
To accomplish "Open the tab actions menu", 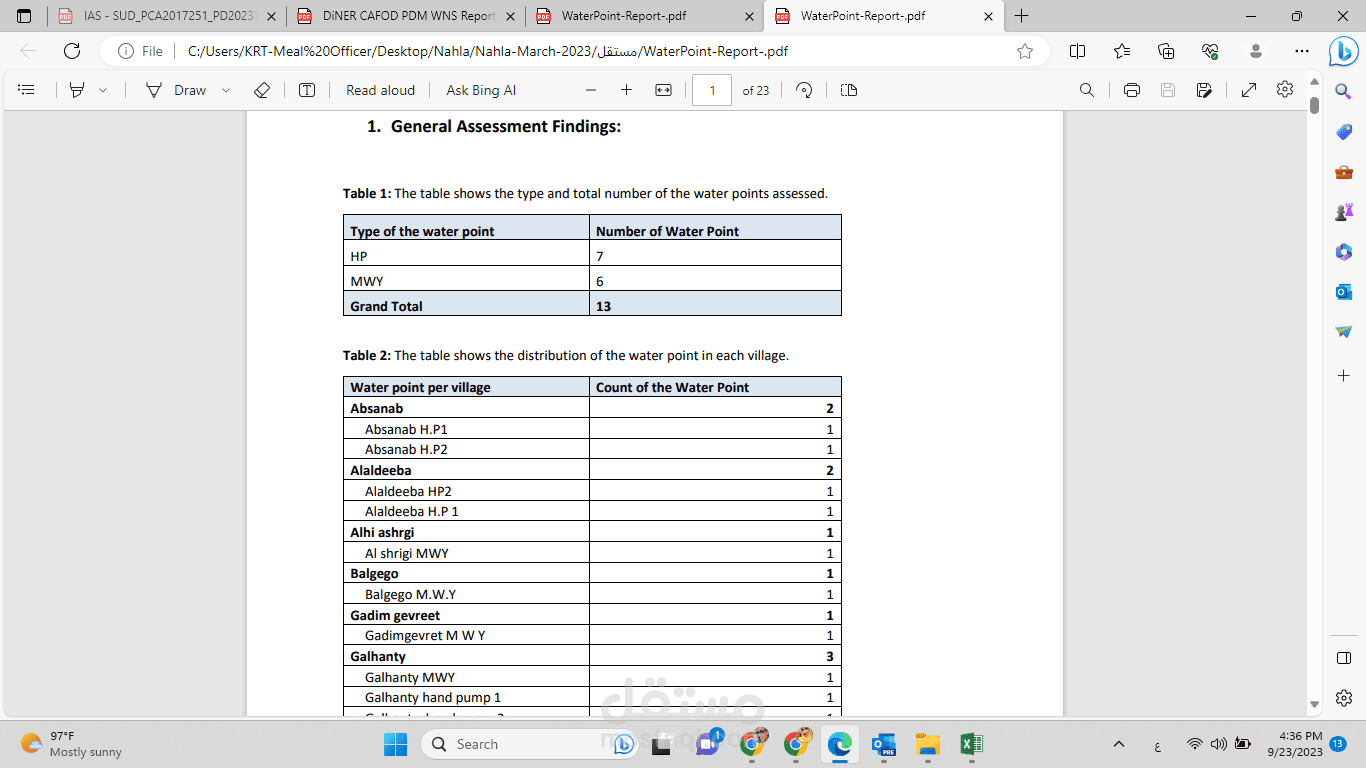I will [24, 16].
